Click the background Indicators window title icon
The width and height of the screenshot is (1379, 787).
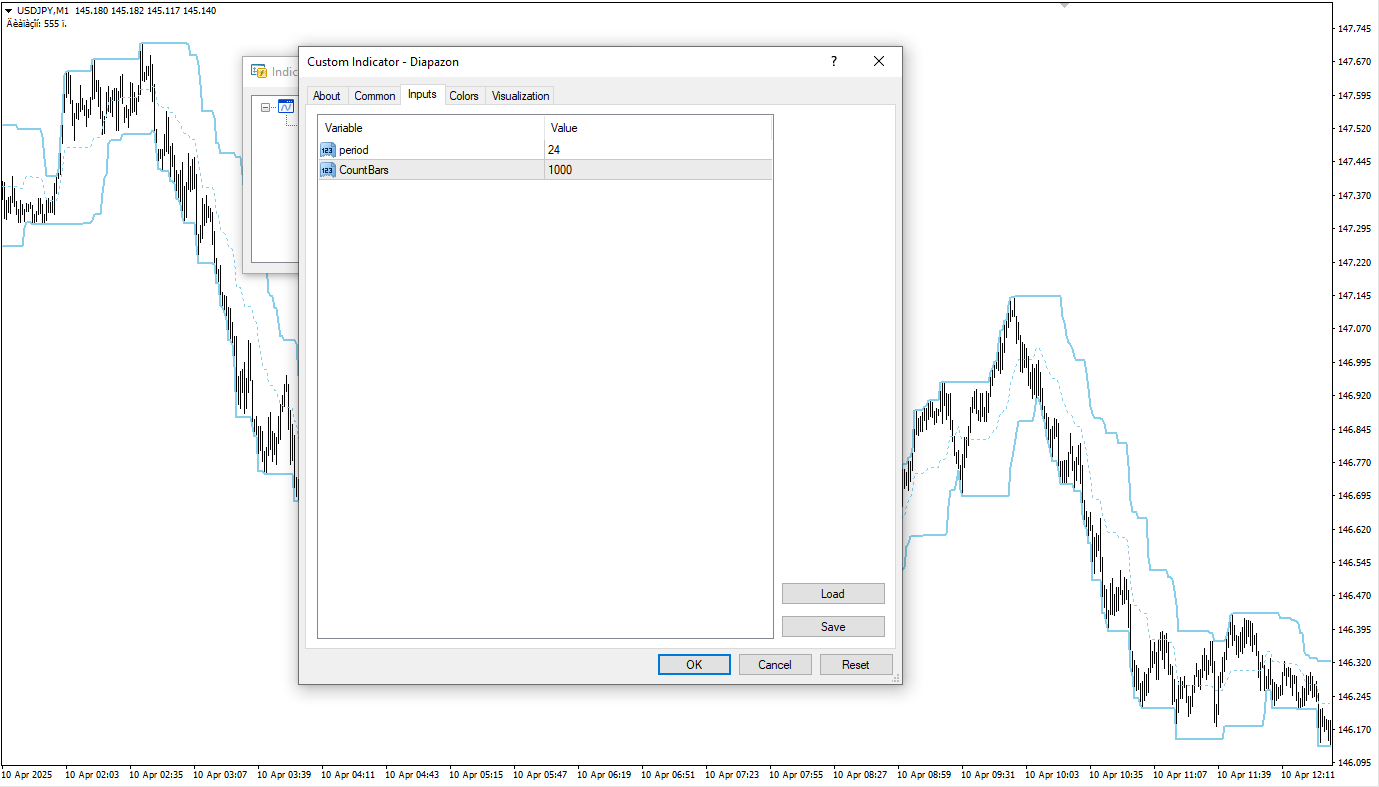click(259, 72)
